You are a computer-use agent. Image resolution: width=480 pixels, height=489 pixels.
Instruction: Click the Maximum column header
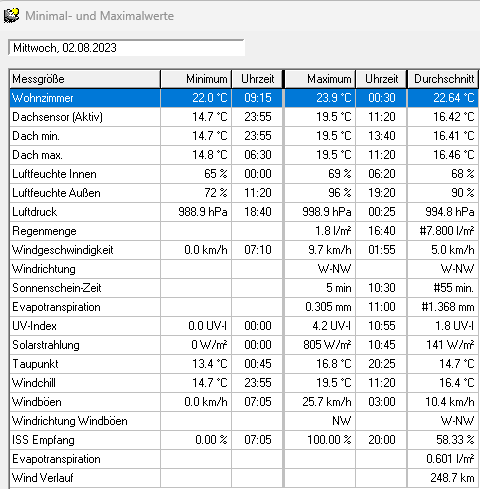tap(320, 79)
